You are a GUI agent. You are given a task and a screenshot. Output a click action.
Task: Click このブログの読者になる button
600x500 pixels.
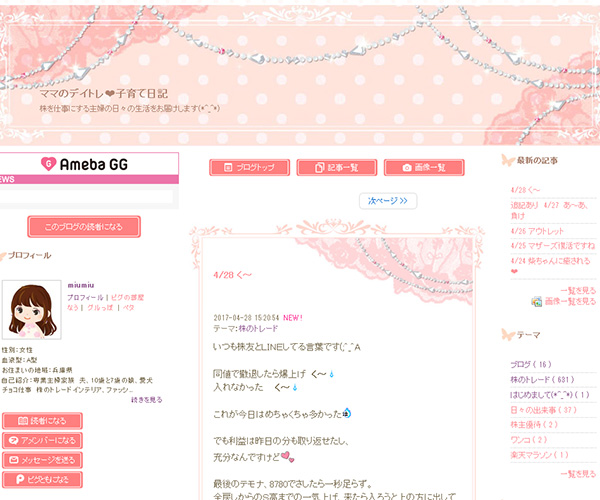point(84,227)
